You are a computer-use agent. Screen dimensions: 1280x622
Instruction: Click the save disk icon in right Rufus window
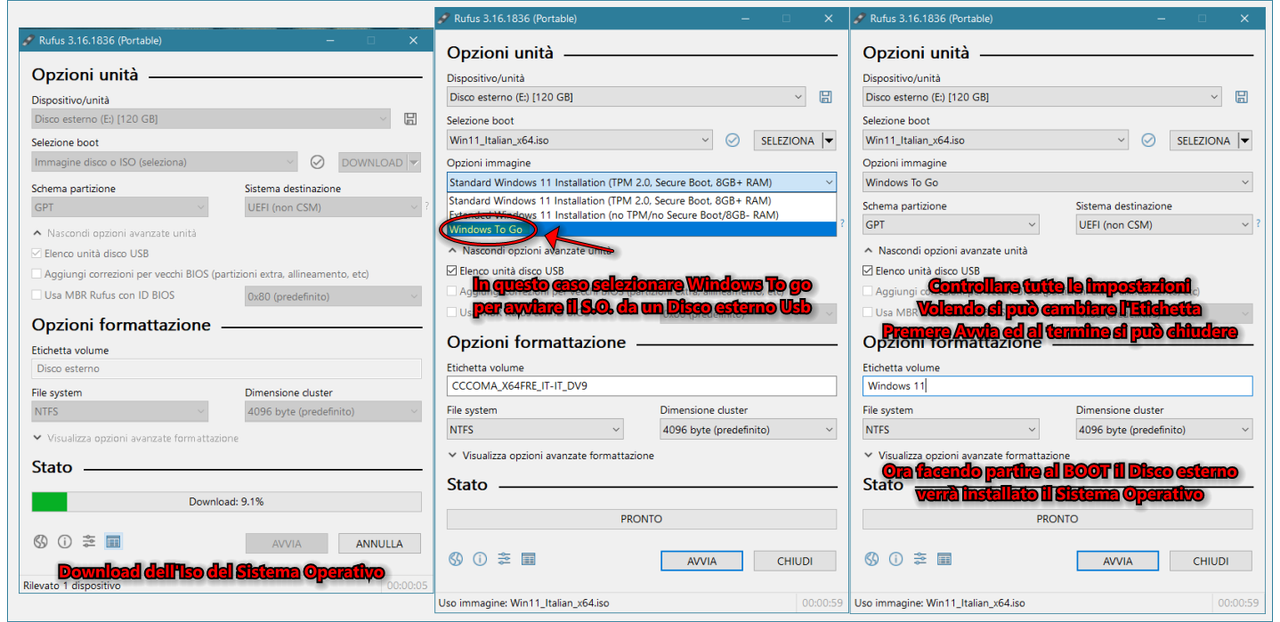1241,97
